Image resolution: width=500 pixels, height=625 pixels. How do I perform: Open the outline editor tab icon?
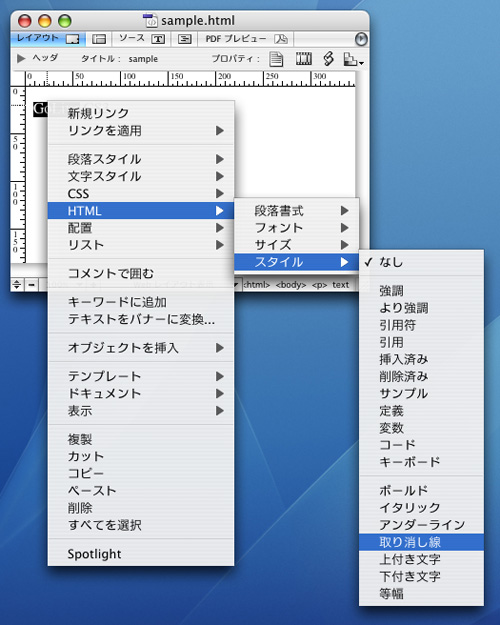click(184, 39)
